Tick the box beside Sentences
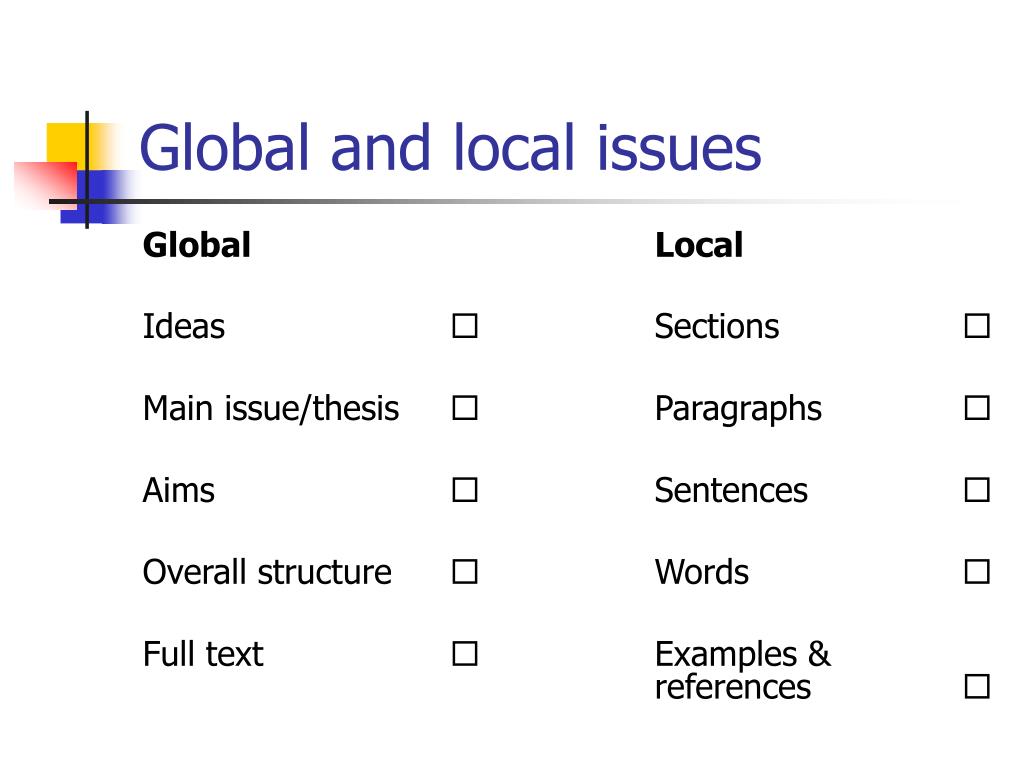The width and height of the screenshot is (1024, 768). click(x=977, y=490)
